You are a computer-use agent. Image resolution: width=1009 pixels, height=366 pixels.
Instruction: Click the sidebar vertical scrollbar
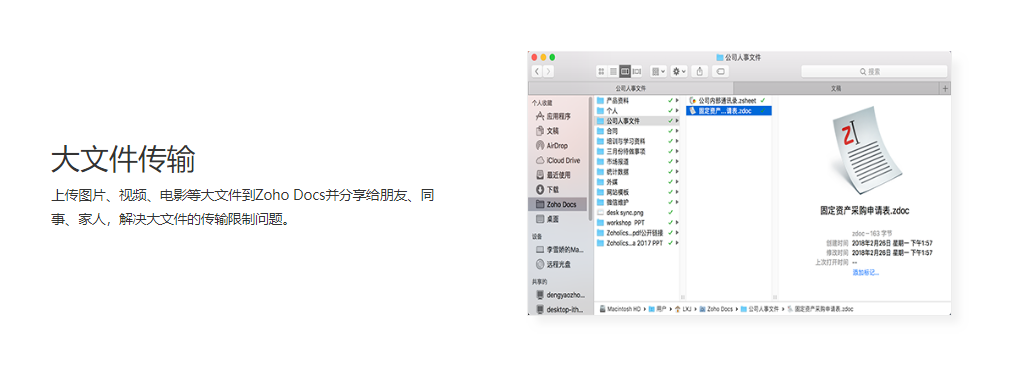[x=591, y=158]
